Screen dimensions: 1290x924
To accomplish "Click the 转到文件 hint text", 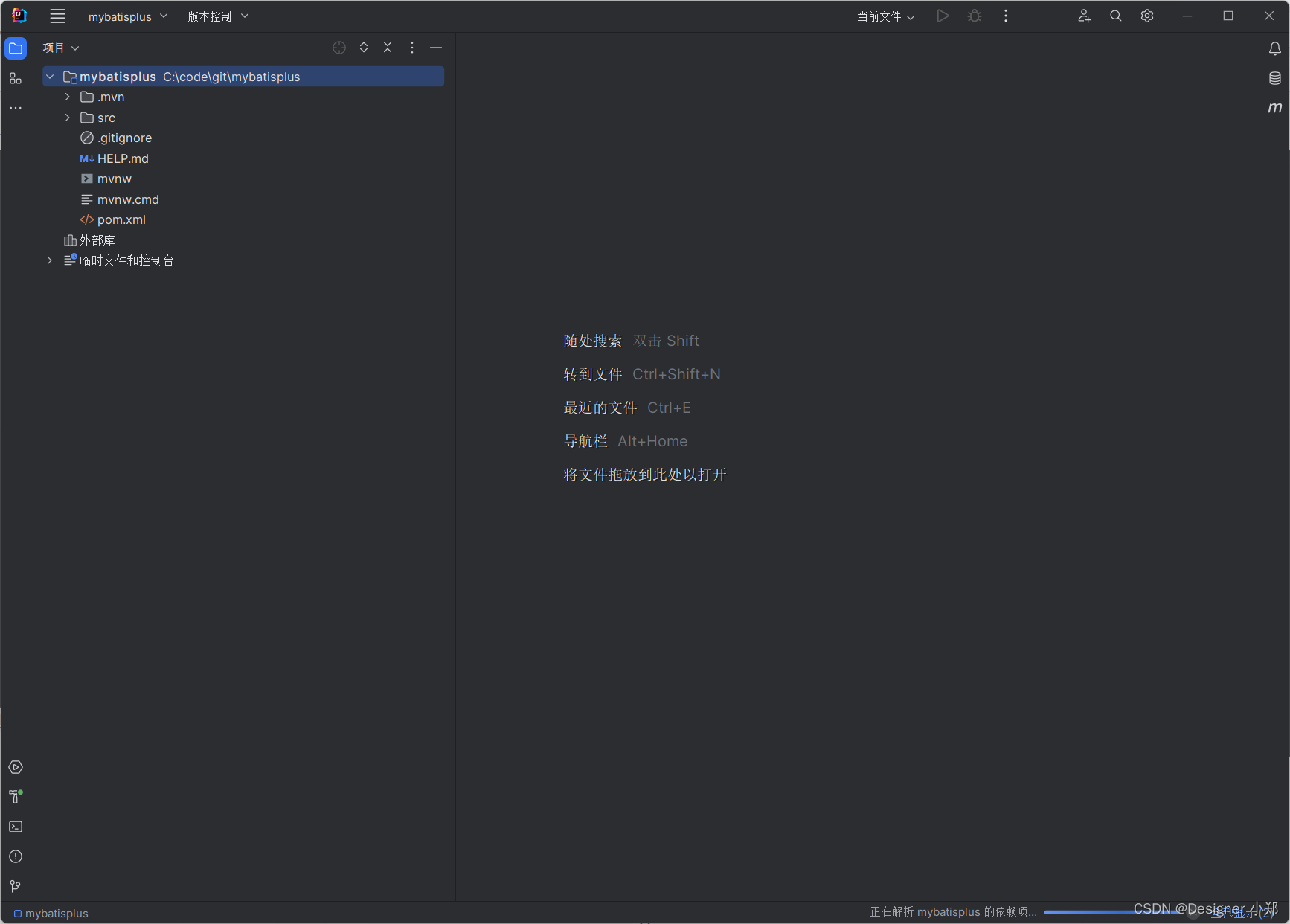I will 592,374.
